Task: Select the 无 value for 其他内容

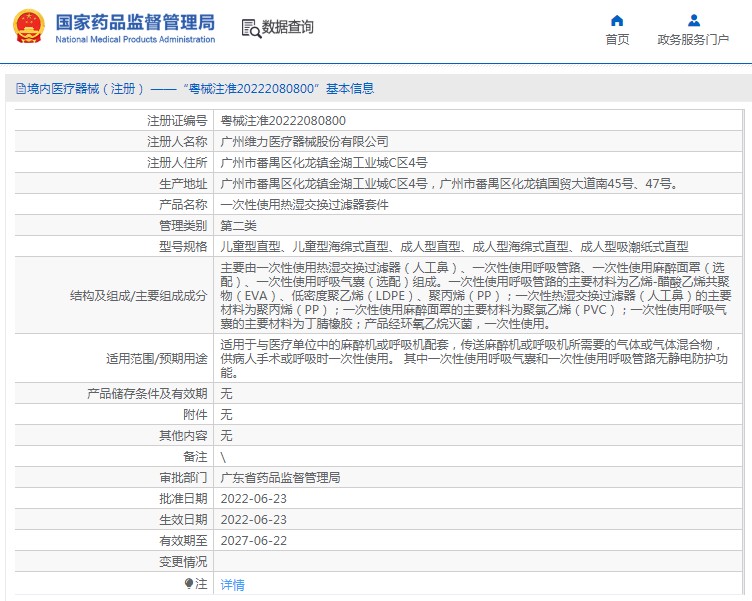Action: coord(226,436)
